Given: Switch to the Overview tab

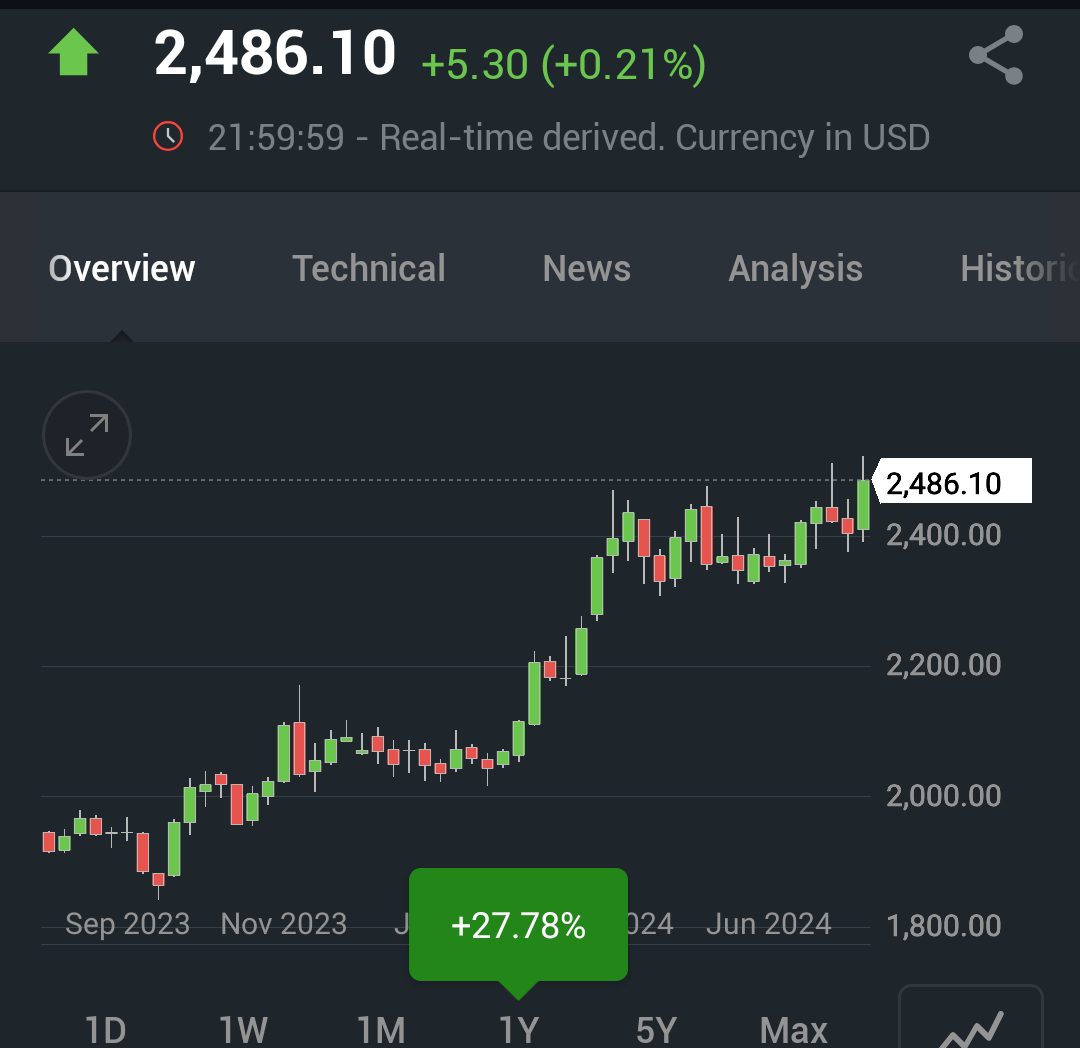Looking at the screenshot, I should (122, 268).
